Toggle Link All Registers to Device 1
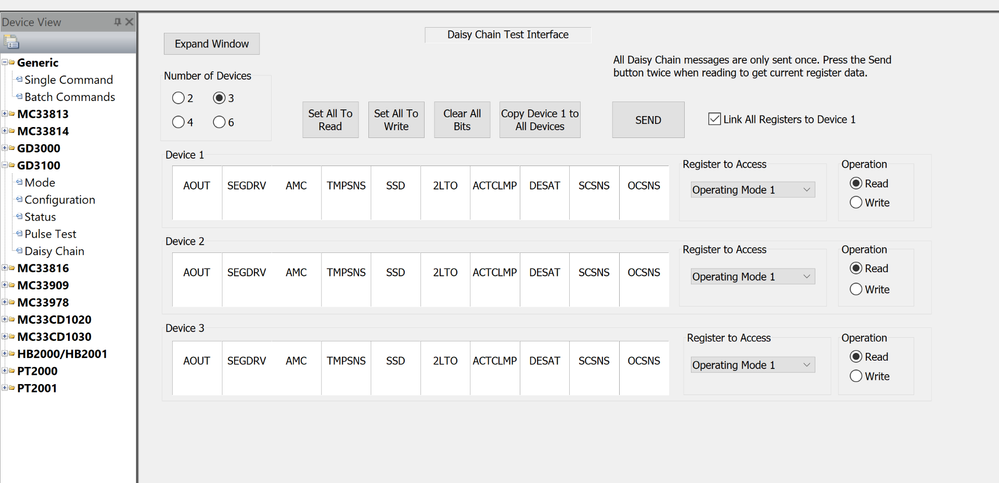The image size is (999, 483). coord(714,119)
